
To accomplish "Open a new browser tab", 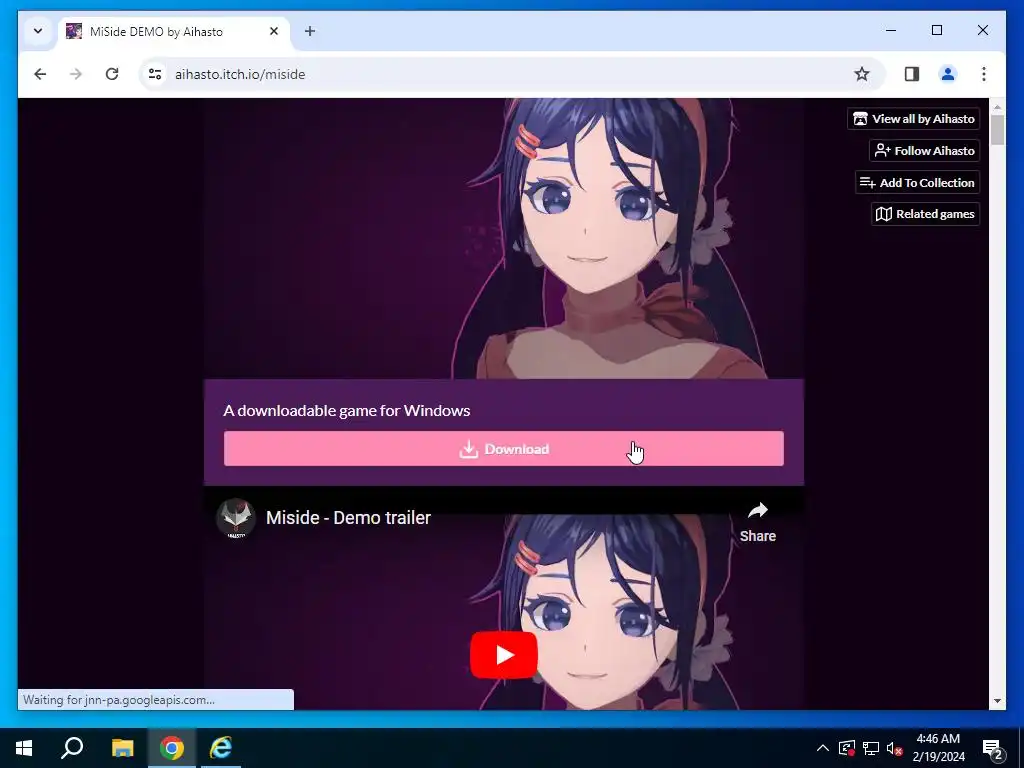I will (x=310, y=31).
